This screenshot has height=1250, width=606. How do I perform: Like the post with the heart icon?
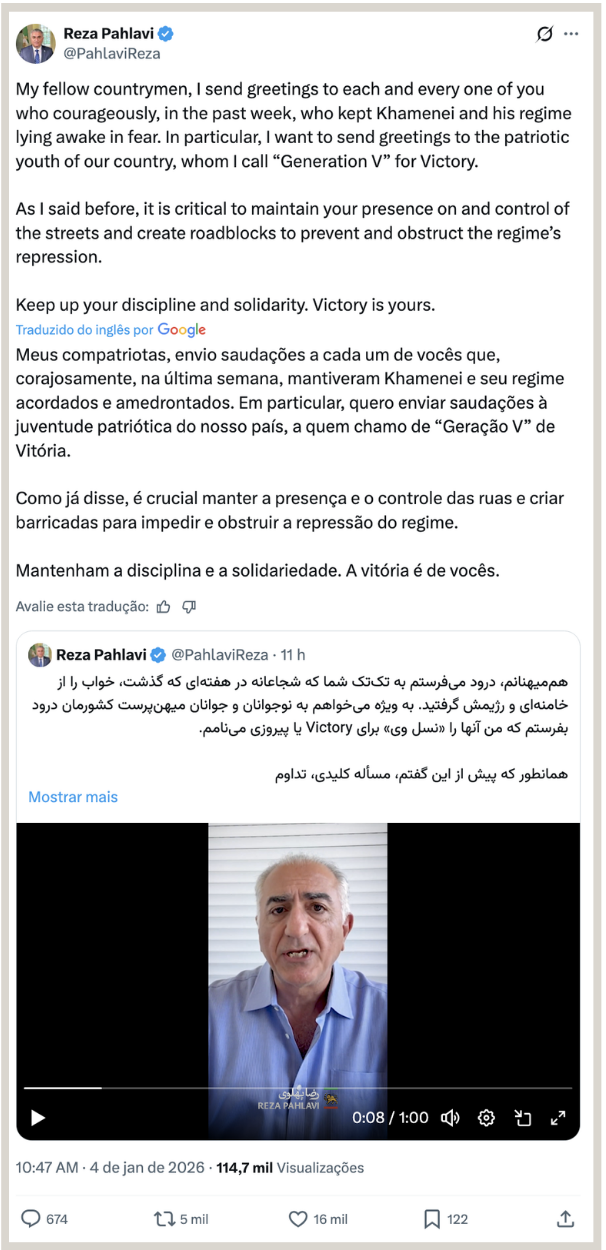[x=297, y=1219]
